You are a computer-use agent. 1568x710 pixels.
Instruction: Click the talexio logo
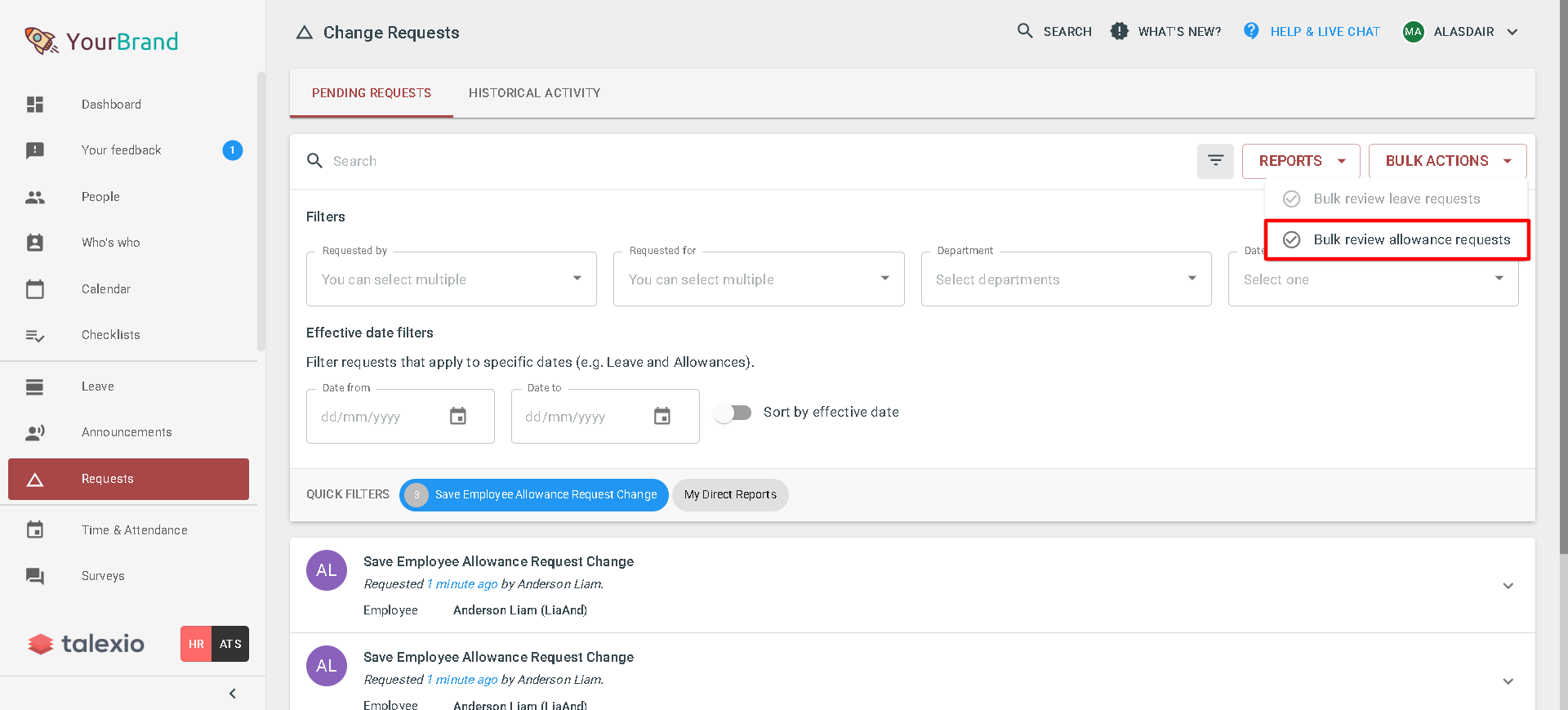coord(87,644)
